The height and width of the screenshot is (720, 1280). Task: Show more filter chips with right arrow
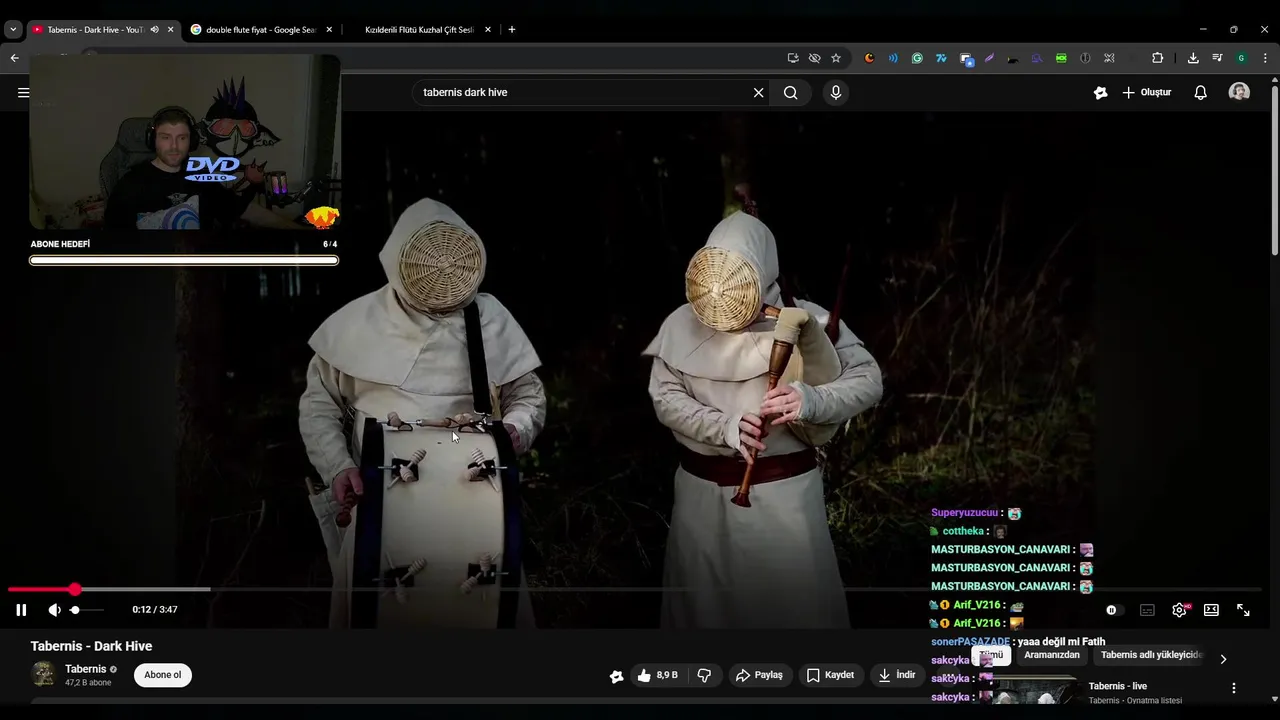tap(1222, 659)
